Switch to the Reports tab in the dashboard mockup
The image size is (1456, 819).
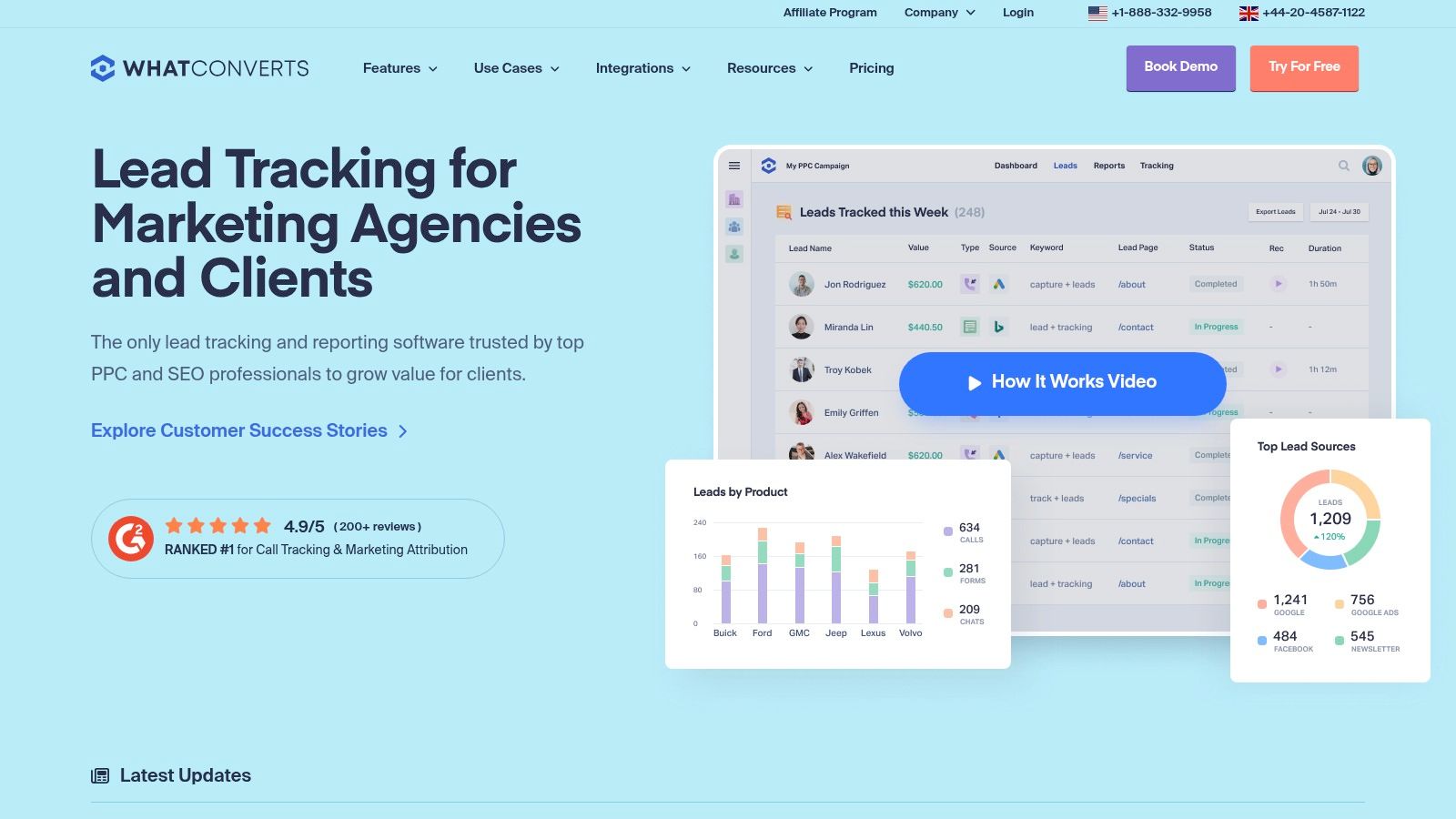tap(1108, 166)
